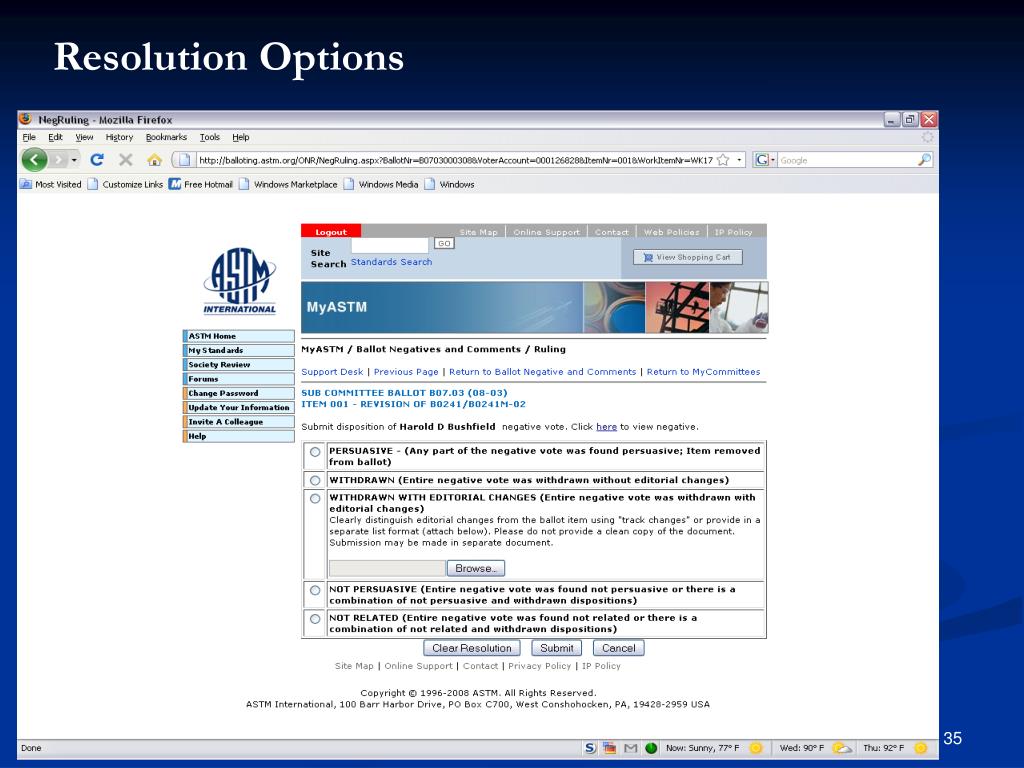Click the Google search engine icon

pyautogui.click(x=761, y=160)
